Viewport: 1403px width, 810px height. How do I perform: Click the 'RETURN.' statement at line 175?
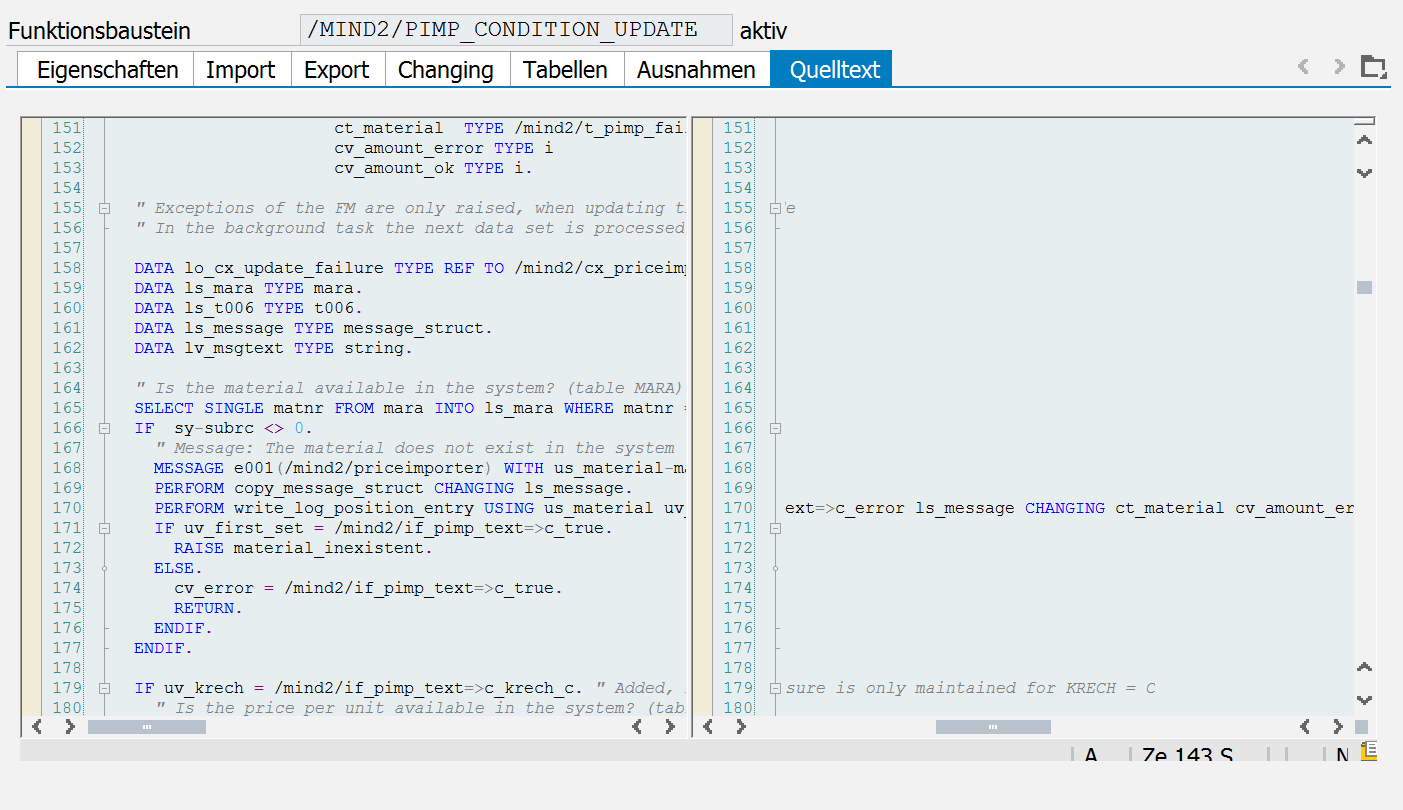coord(208,608)
